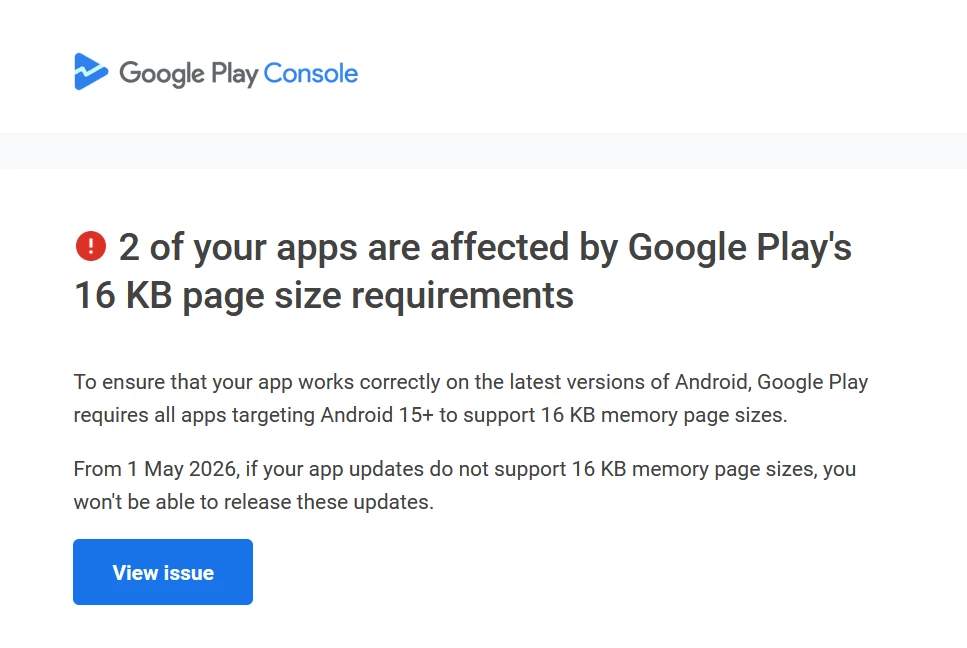Click "memory page sizes, you" in second paragraph
The width and height of the screenshot is (967, 648).
(x=744, y=469)
